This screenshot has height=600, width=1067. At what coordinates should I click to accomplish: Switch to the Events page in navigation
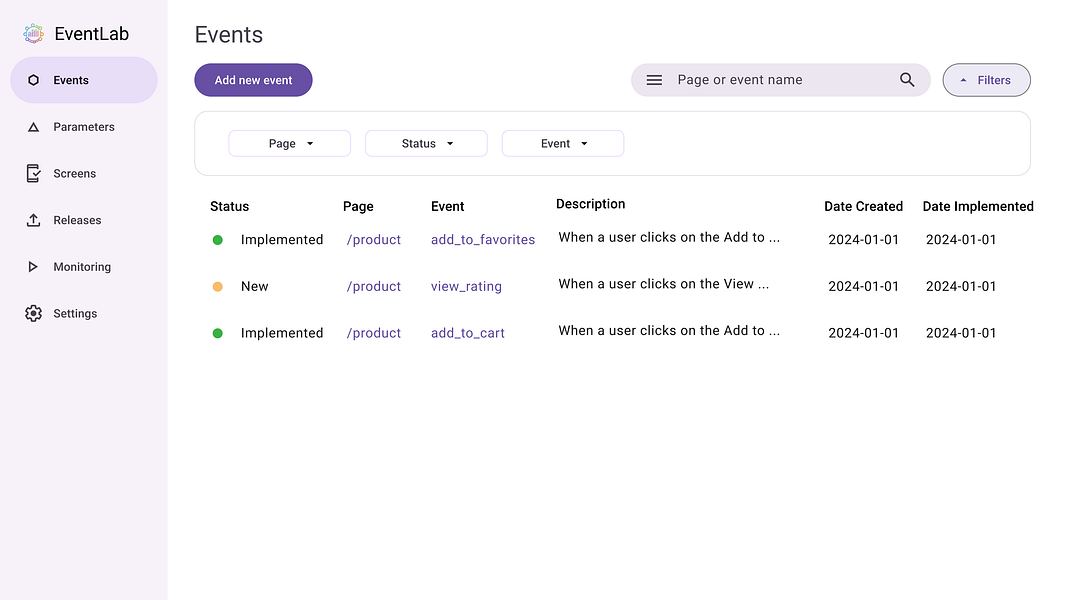point(70,80)
